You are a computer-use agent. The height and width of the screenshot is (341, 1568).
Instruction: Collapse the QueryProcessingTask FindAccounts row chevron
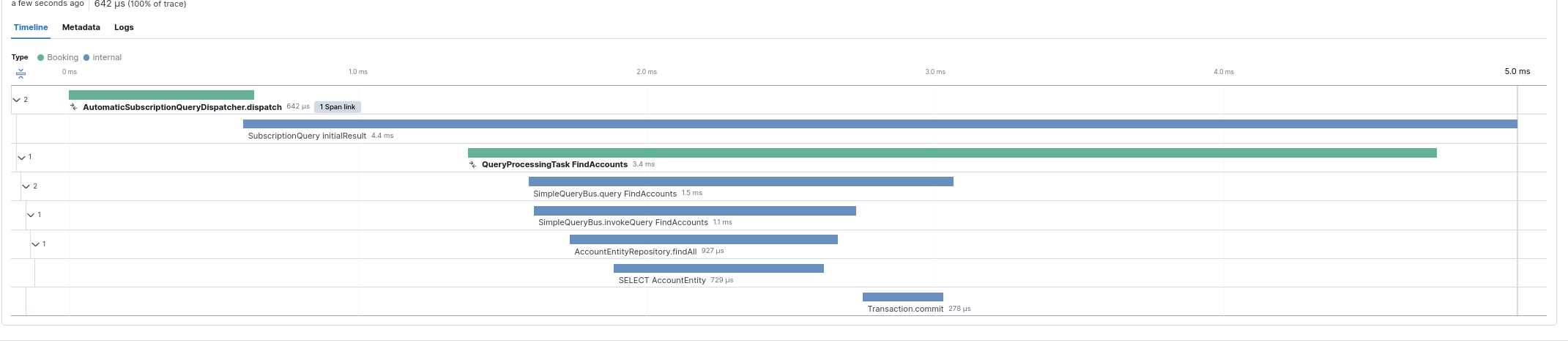point(21,157)
